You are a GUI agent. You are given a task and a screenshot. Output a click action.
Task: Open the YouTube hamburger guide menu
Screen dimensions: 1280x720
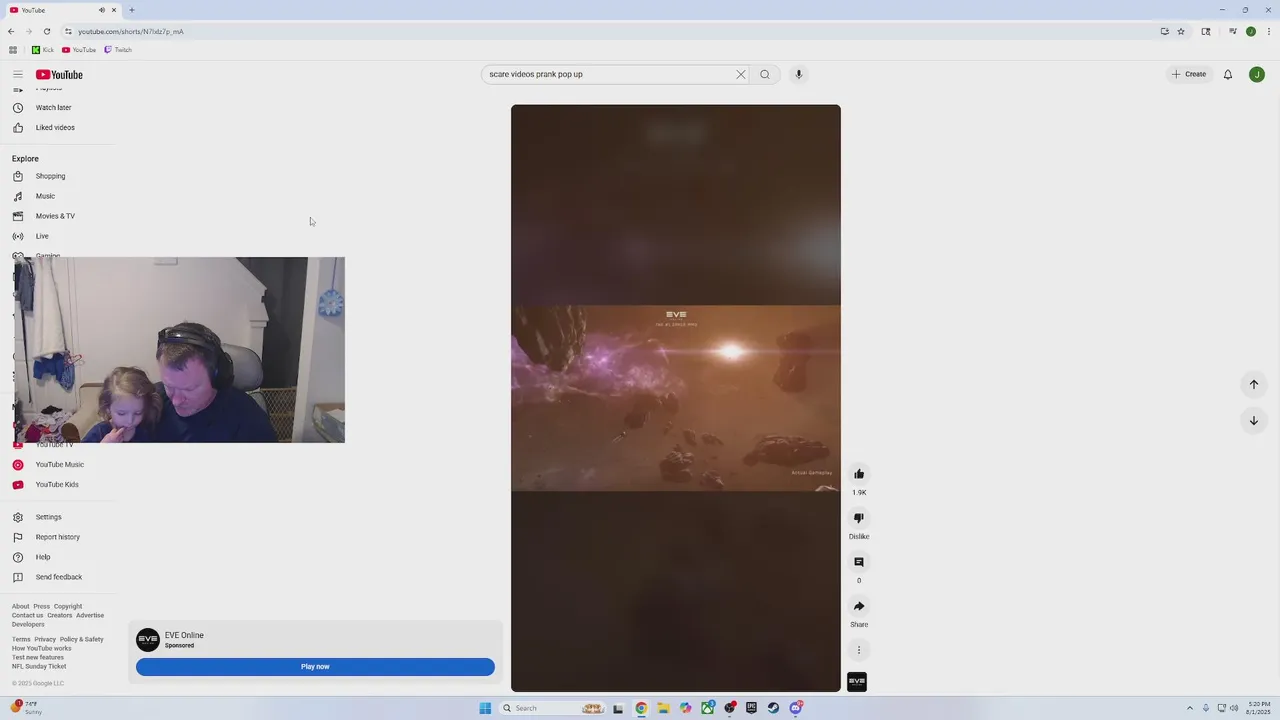pos(17,74)
